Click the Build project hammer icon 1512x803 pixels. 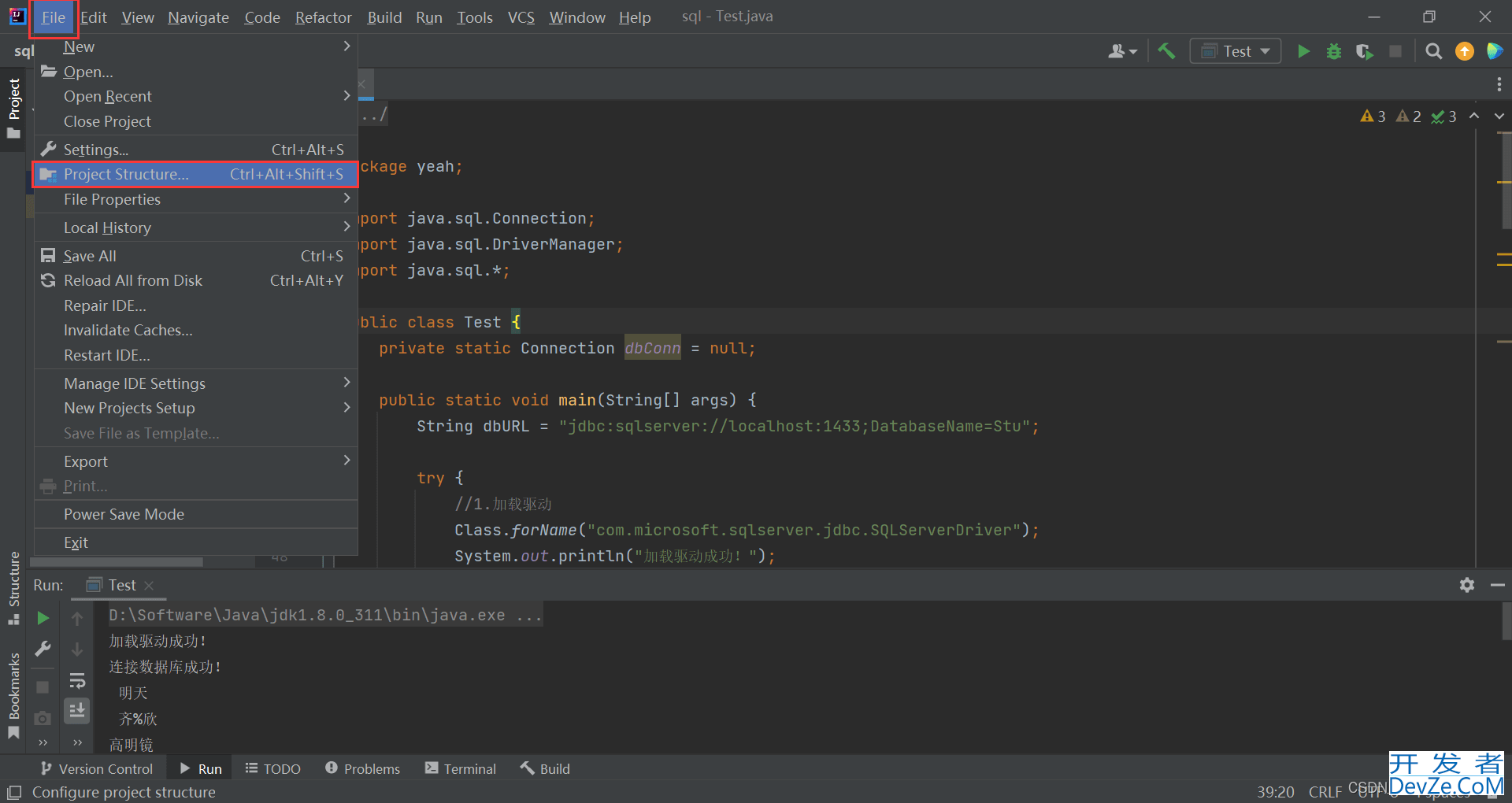1166,51
